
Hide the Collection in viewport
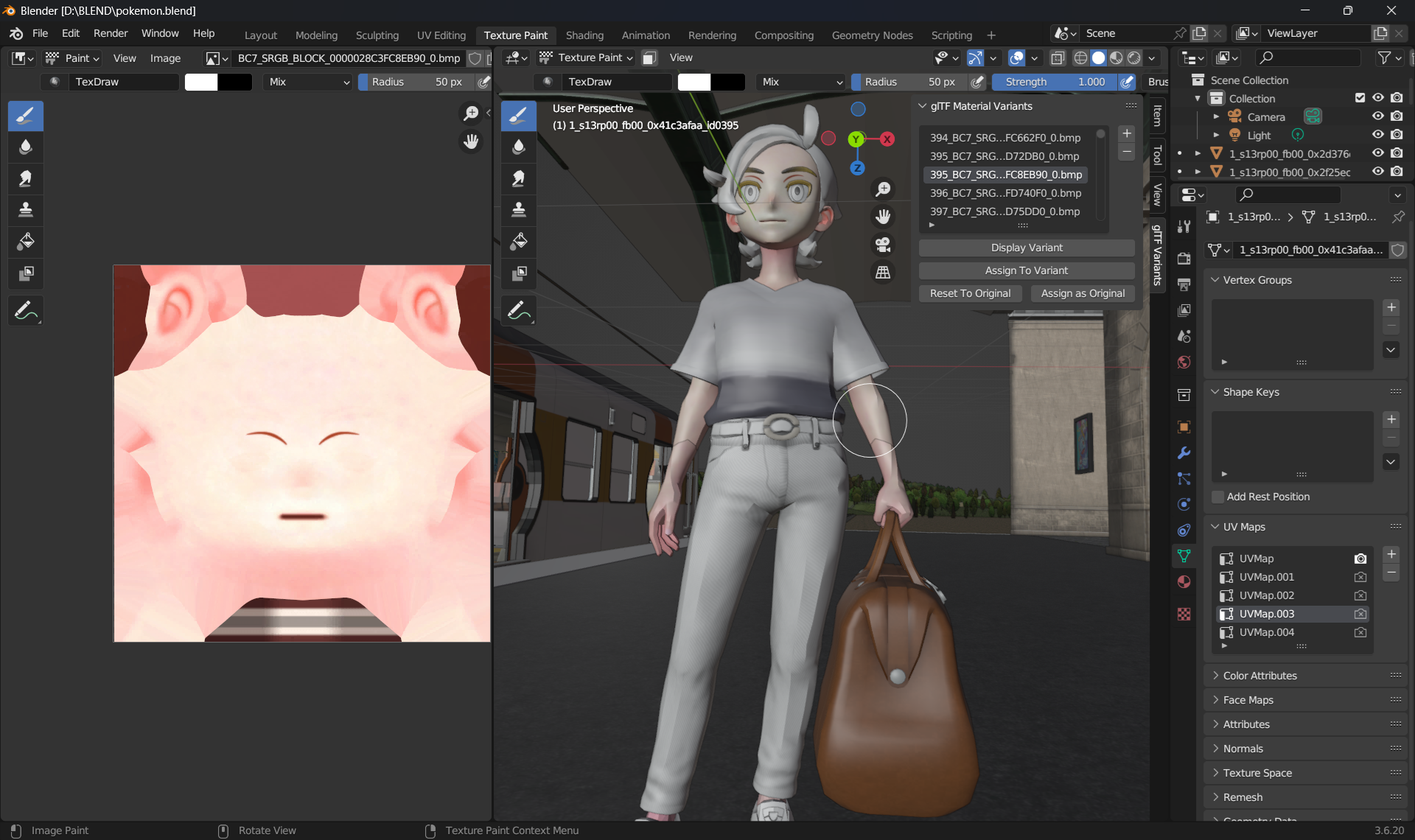1378,98
